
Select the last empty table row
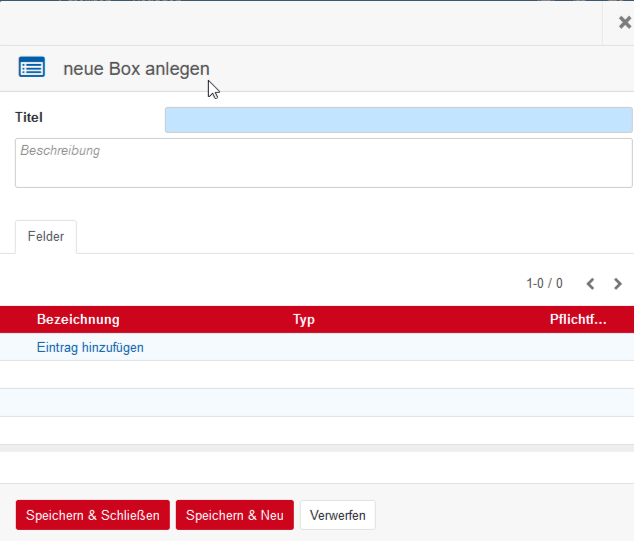[x=317, y=430]
